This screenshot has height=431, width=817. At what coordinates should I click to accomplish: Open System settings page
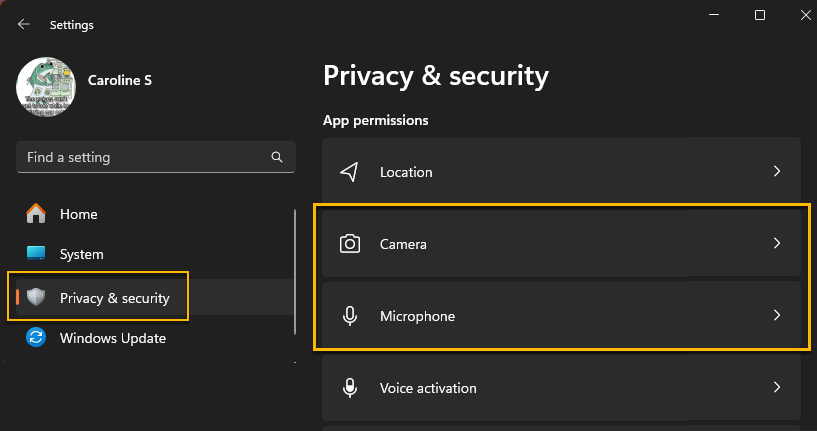tap(81, 254)
